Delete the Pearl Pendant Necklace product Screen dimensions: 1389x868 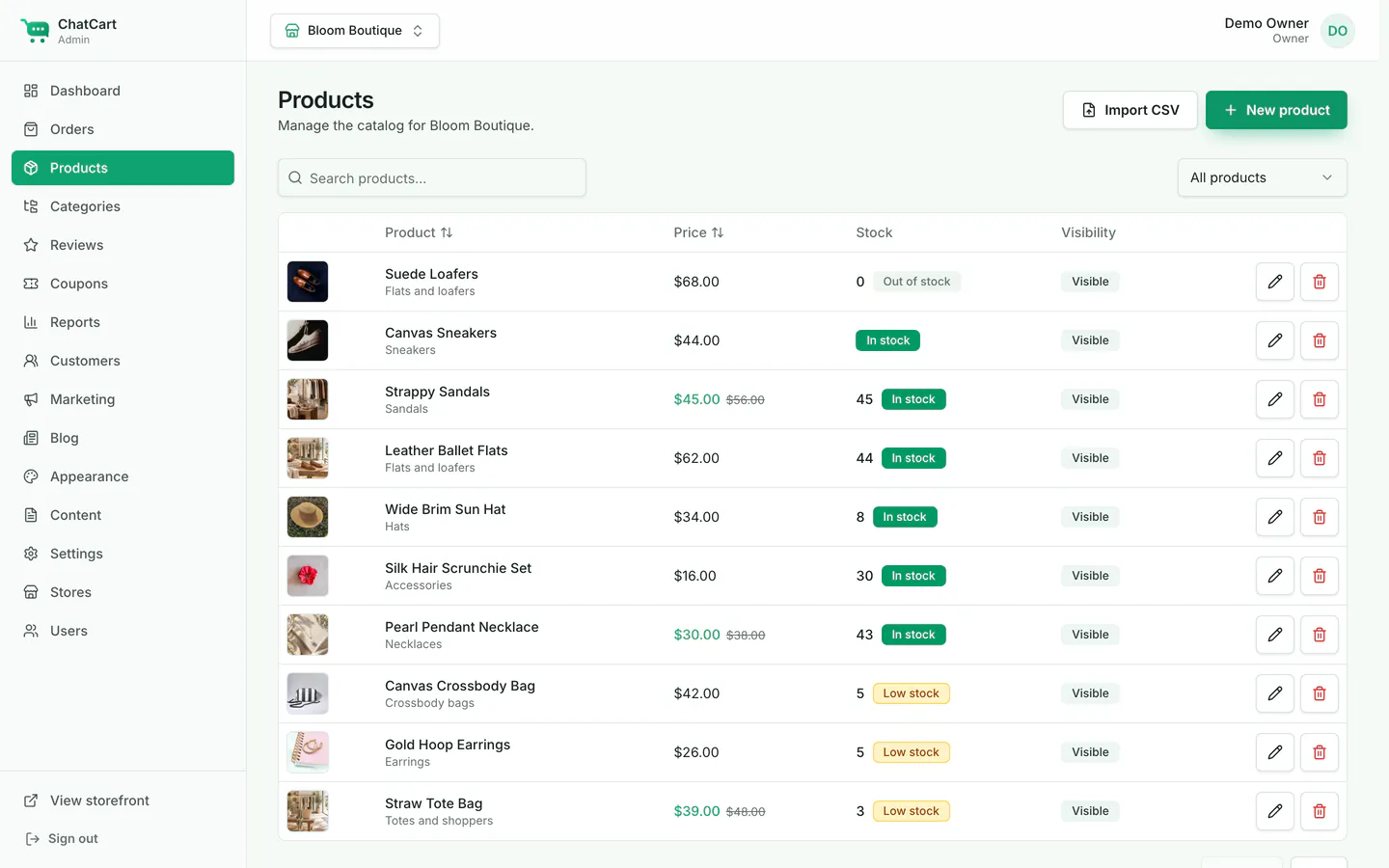[x=1319, y=635]
